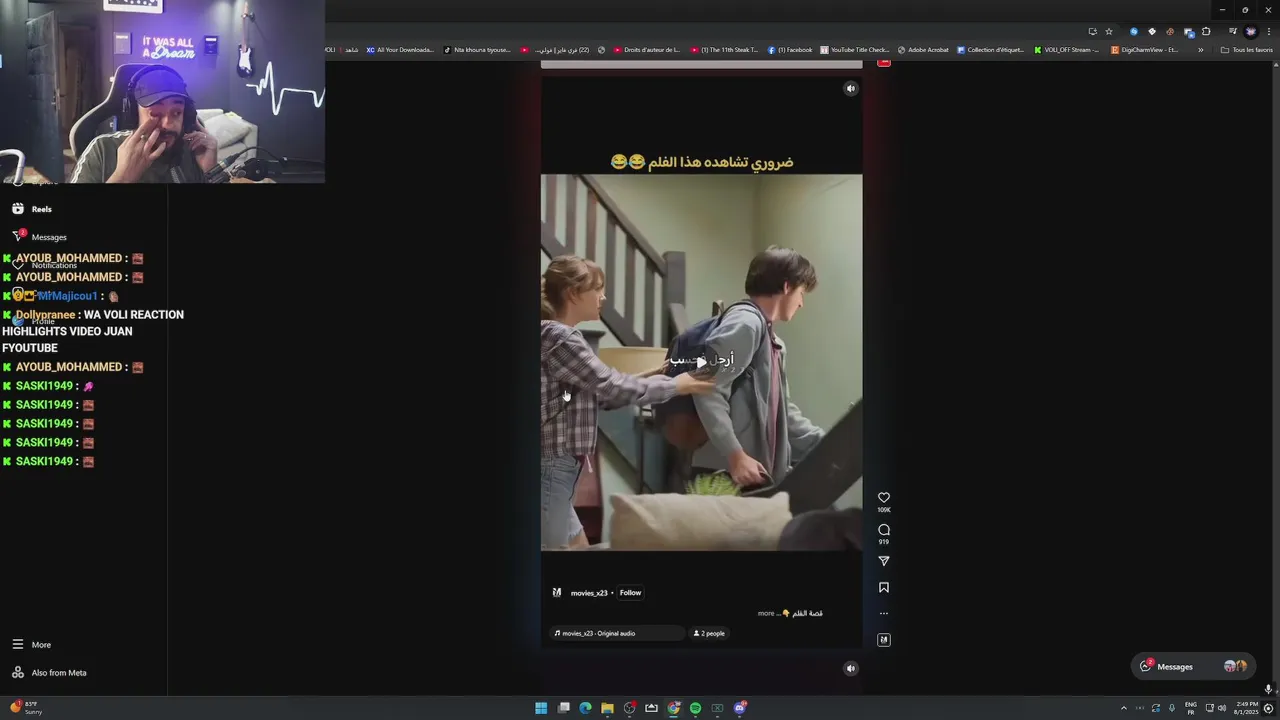1280x720 pixels.
Task: Open the audio thumbnail below the reel's three-dots icon
Action: 884,640
